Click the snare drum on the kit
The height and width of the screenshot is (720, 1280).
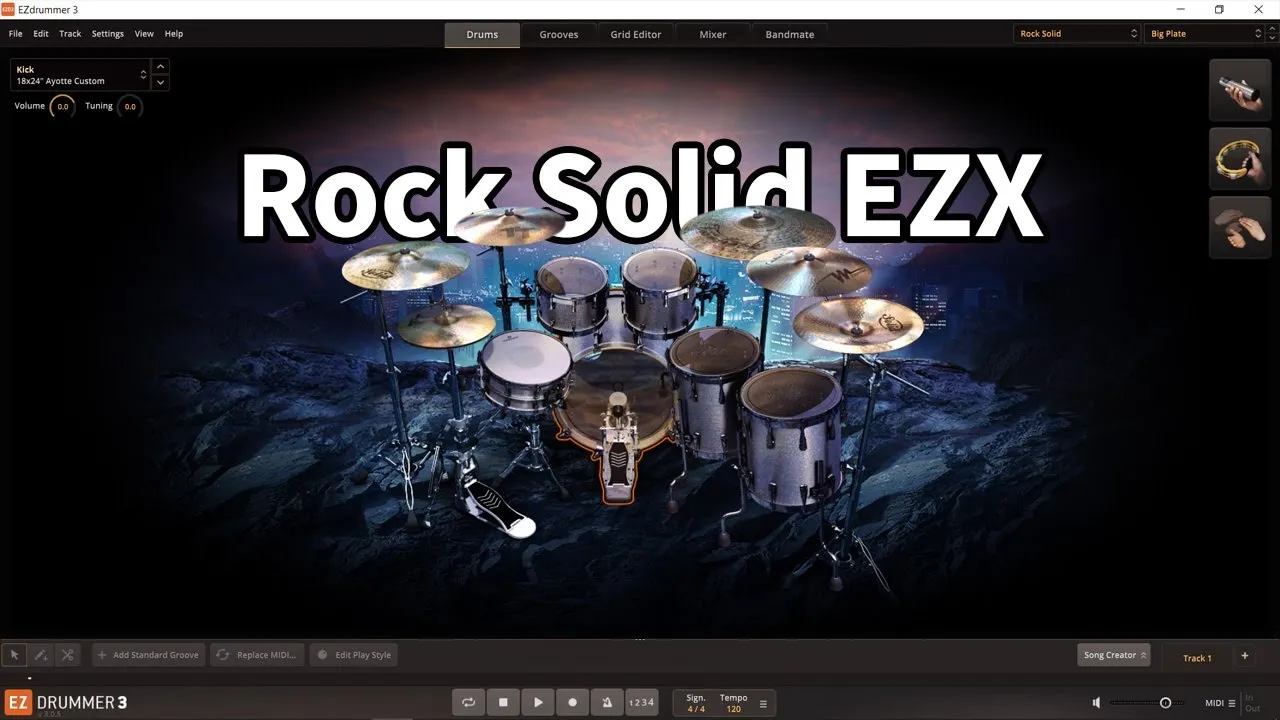[525, 372]
